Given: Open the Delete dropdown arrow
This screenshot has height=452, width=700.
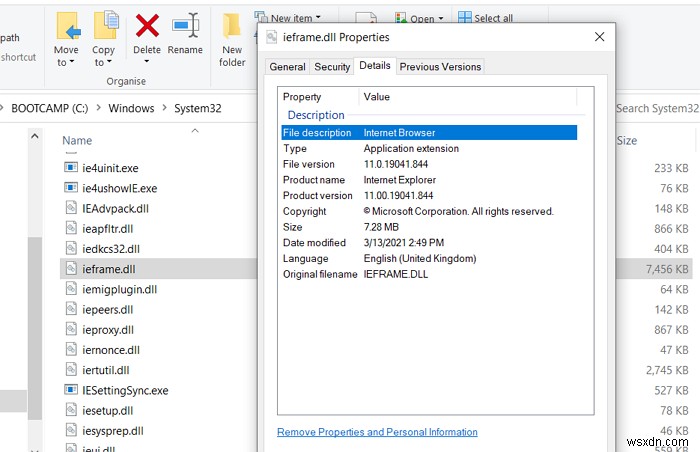Looking at the screenshot, I should click(x=147, y=62).
